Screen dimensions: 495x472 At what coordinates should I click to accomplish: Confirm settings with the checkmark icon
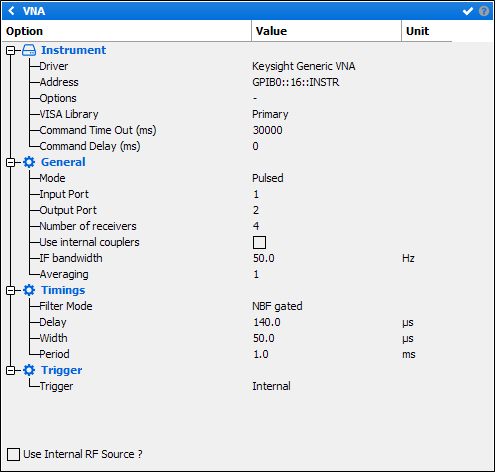(x=468, y=11)
